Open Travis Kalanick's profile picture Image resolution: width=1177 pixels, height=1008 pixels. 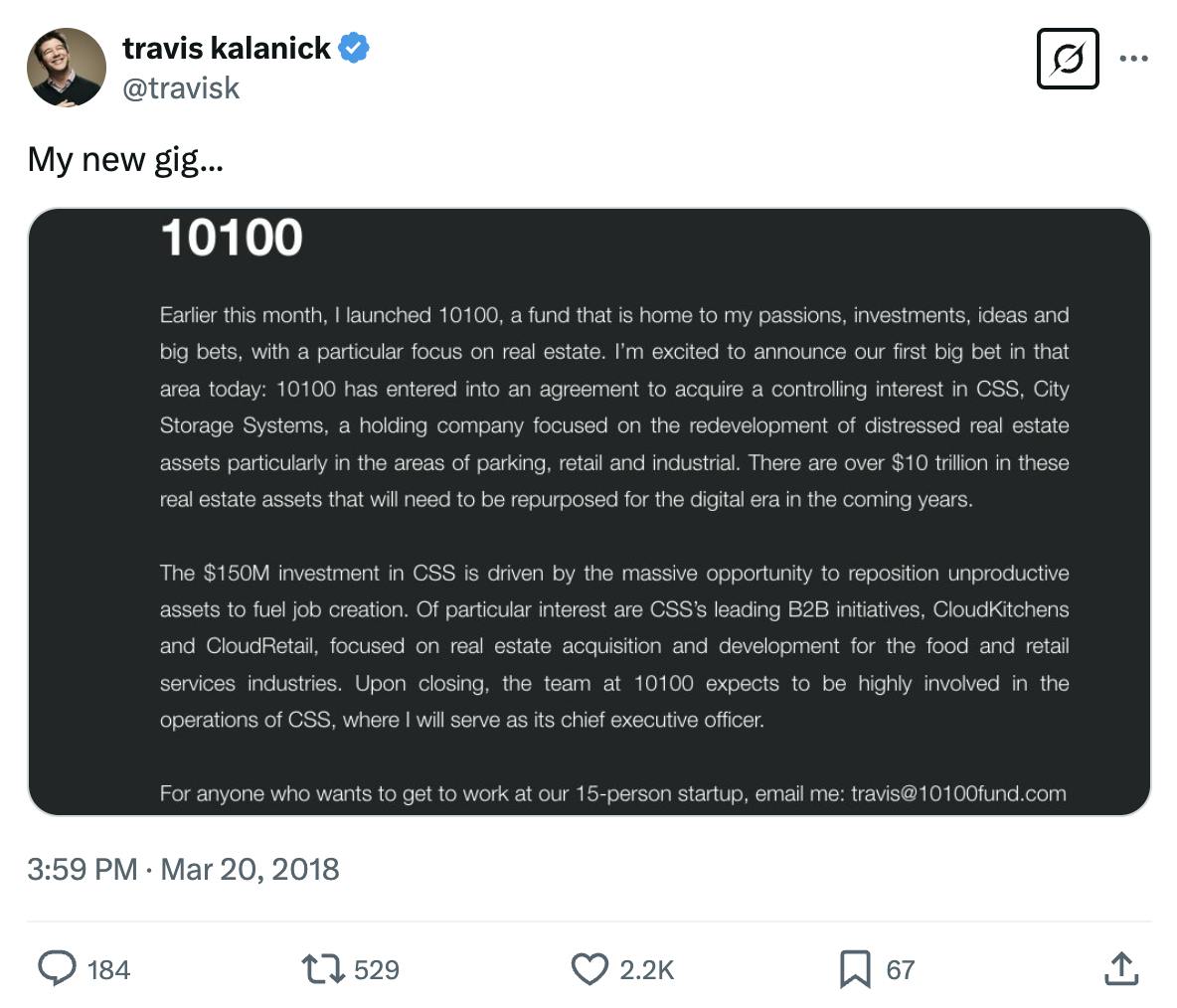pyautogui.click(x=67, y=67)
